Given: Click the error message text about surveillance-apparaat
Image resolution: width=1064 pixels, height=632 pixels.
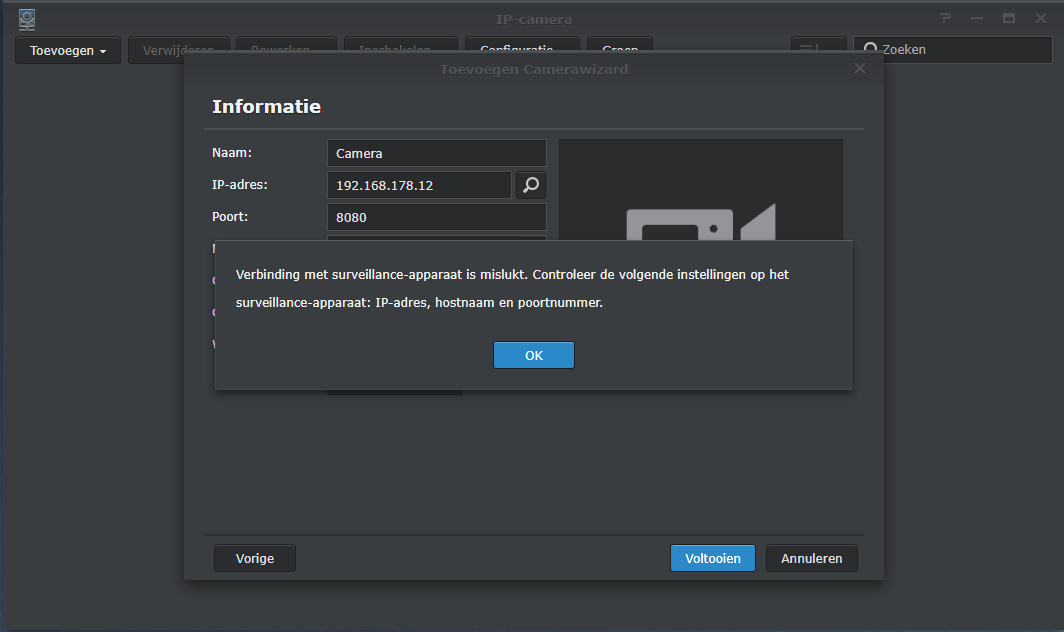Looking at the screenshot, I should coord(512,289).
